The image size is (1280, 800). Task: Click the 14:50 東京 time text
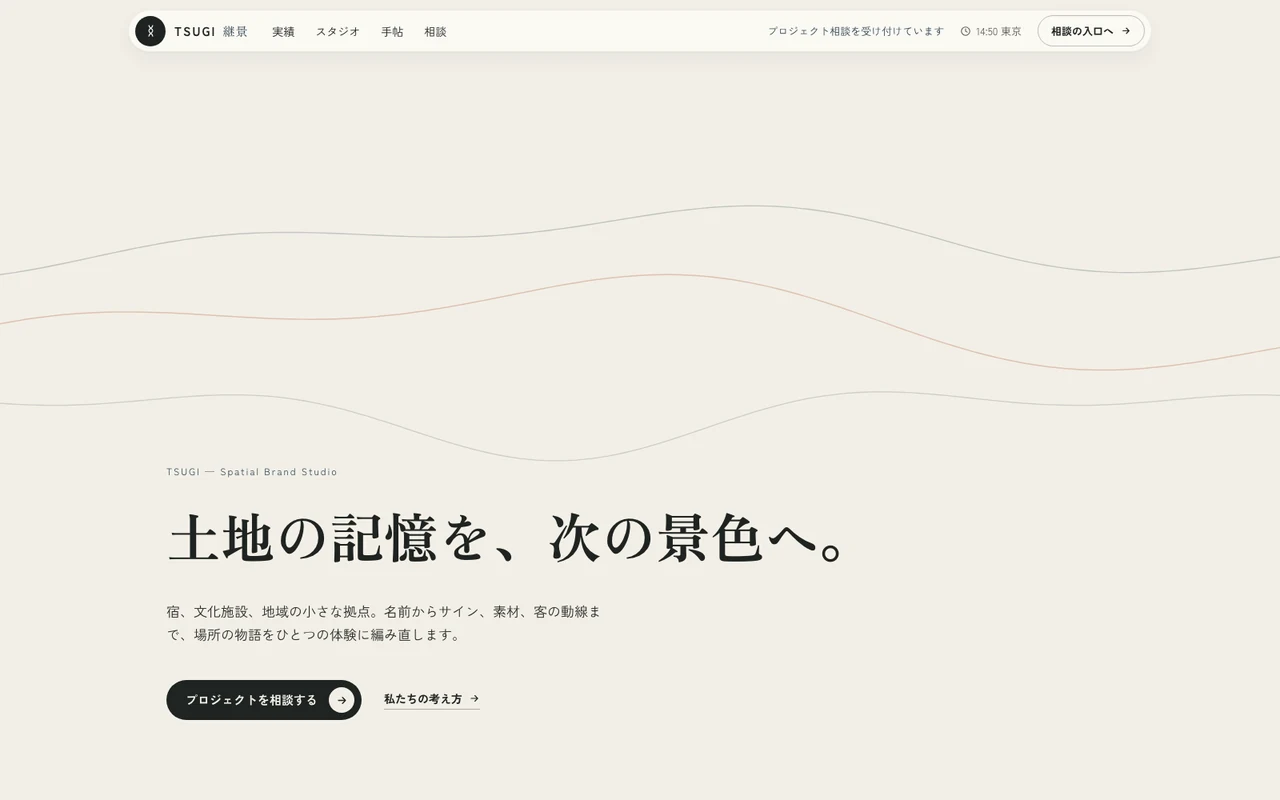999,31
